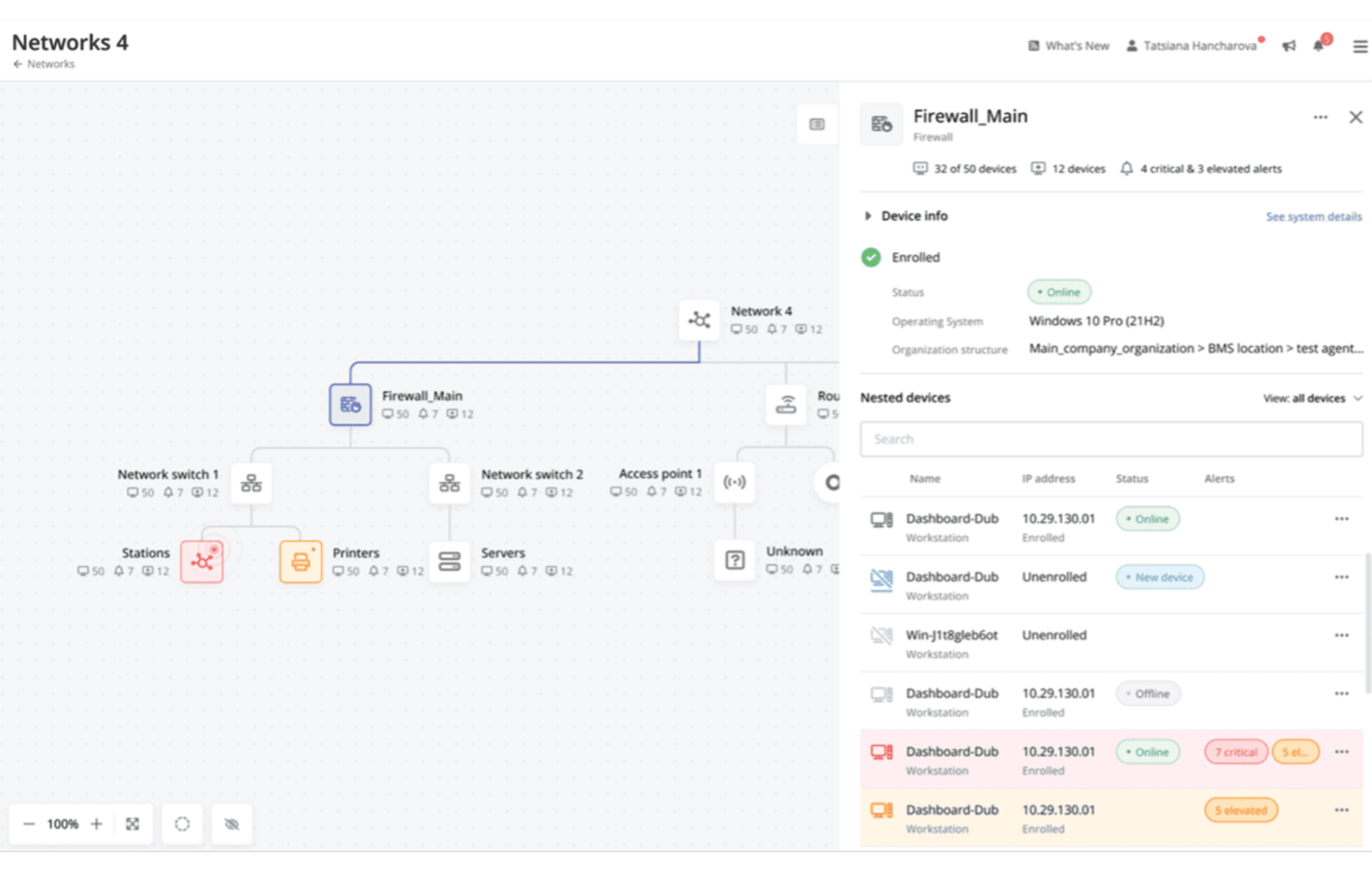Image resolution: width=1372 pixels, height=869 pixels.
Task: Click the Servers node icon
Action: [450, 561]
